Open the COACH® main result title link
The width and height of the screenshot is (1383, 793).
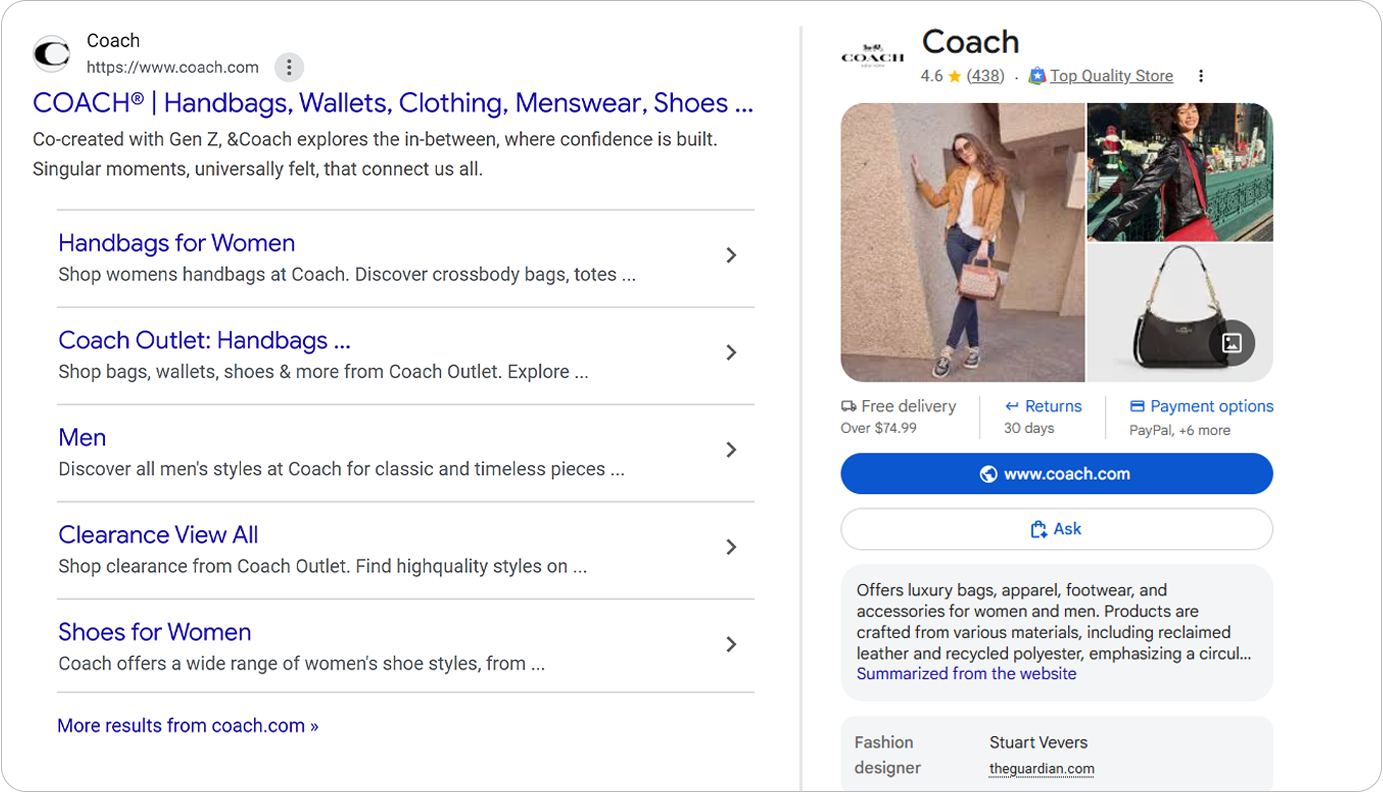pos(393,103)
